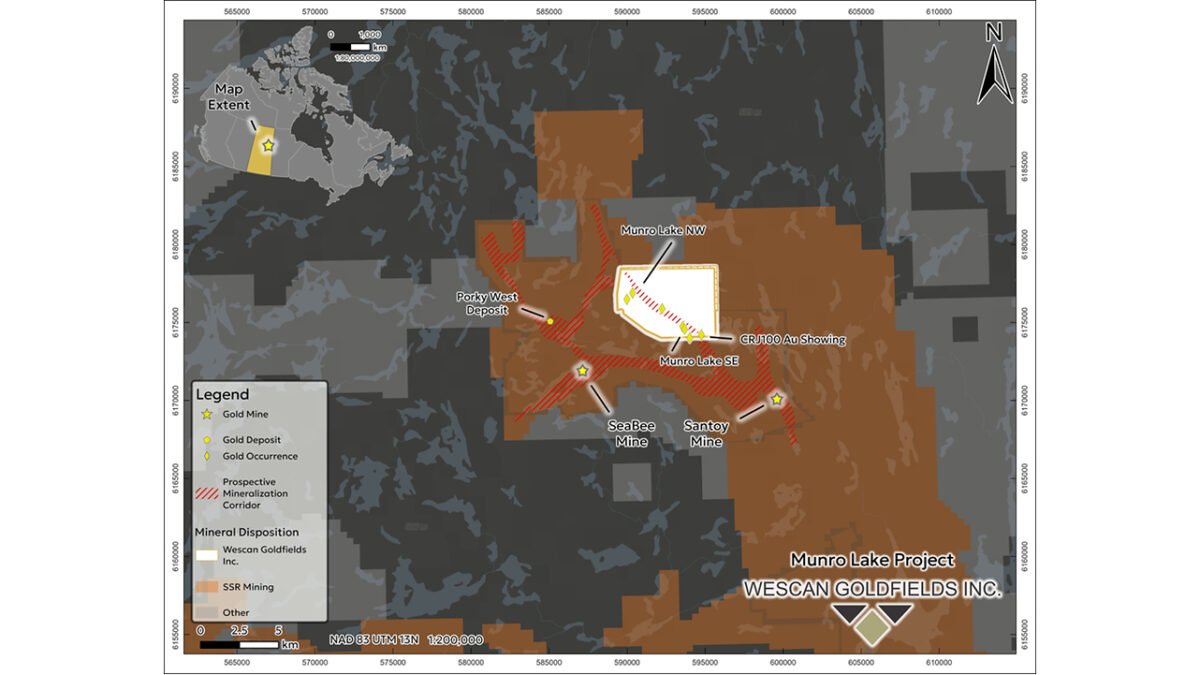Click the Mineral Disposition heading
This screenshot has height=675, width=1200.
[245, 532]
